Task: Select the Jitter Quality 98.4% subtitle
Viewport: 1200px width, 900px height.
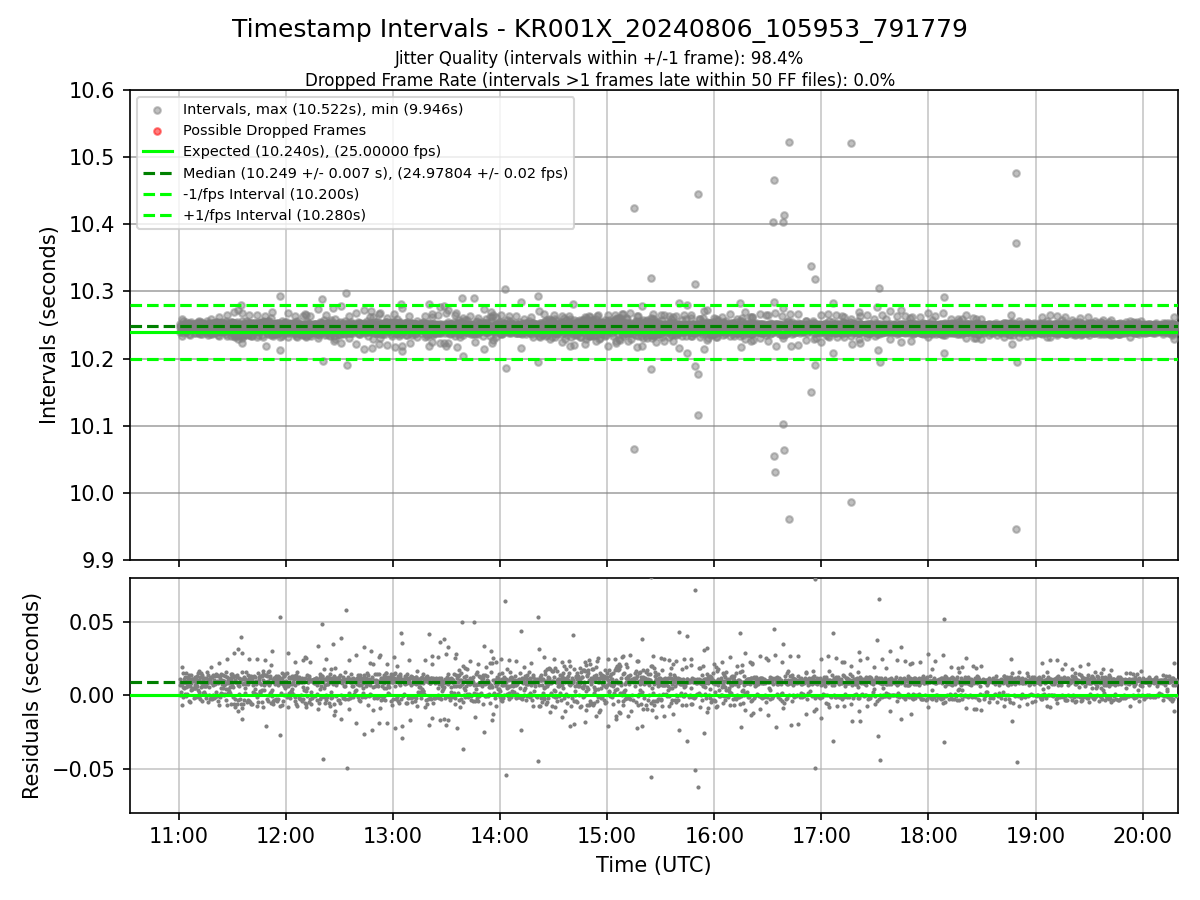Action: click(599, 59)
